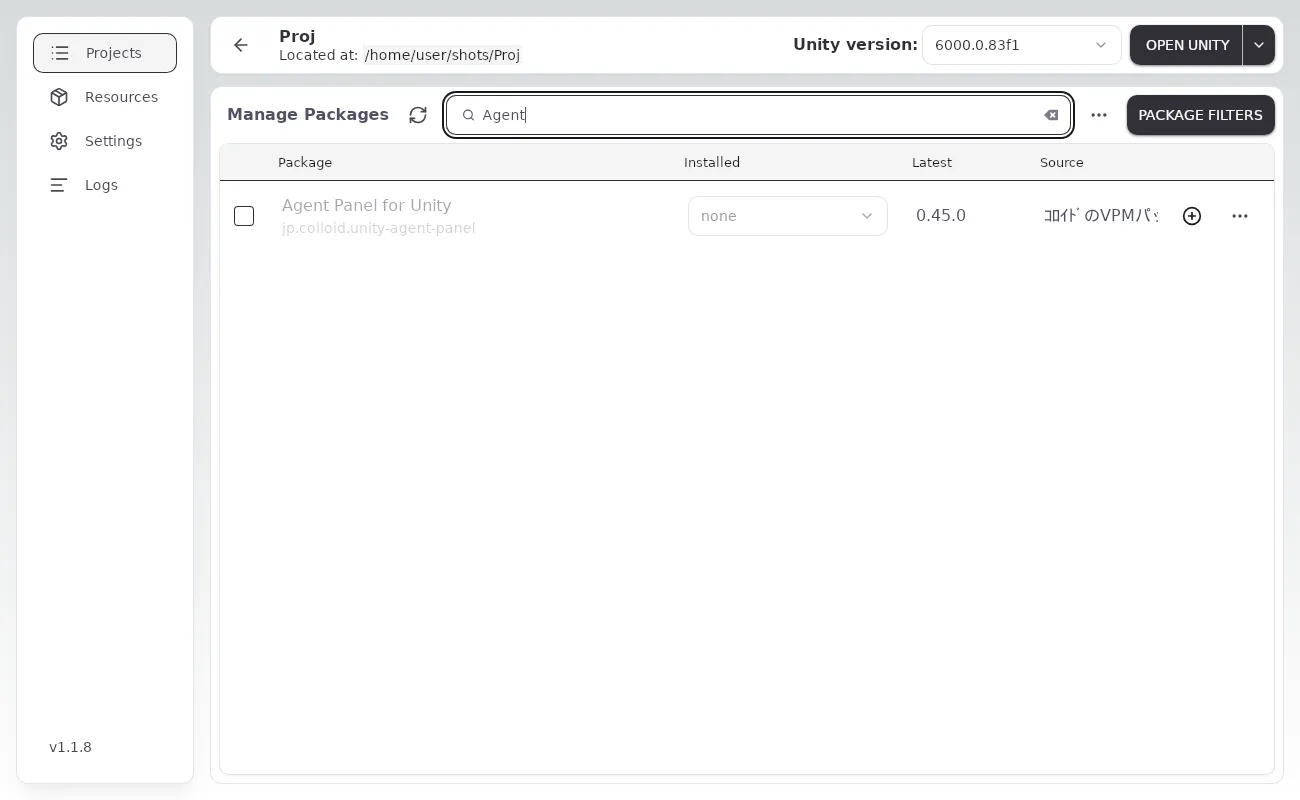Open the more options menu beside search

tap(1099, 115)
